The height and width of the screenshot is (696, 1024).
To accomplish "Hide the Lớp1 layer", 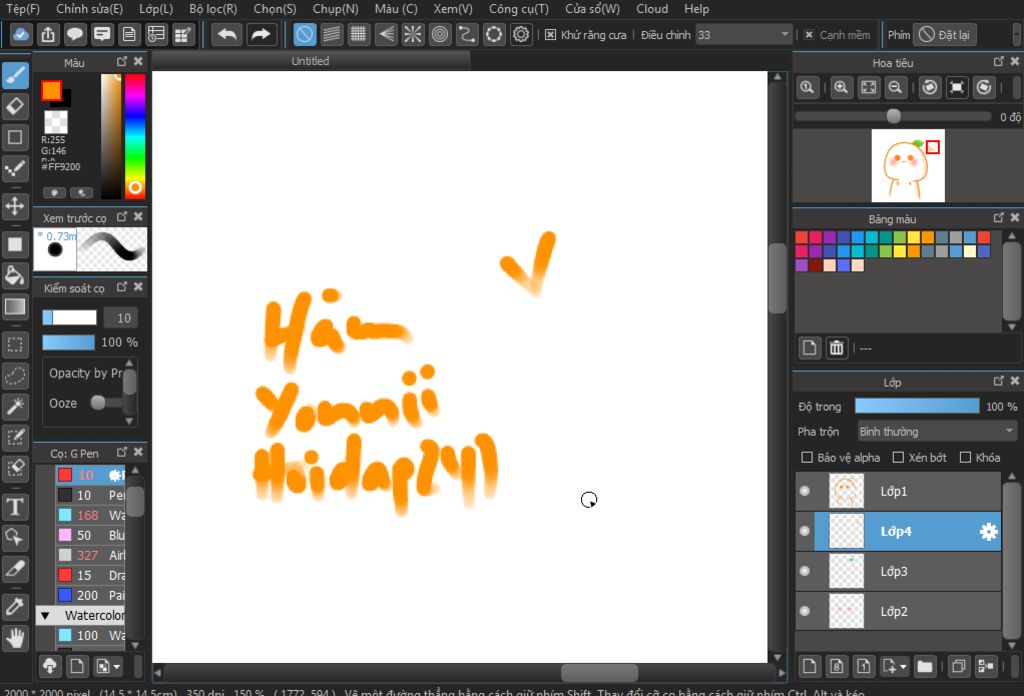I will [x=805, y=491].
